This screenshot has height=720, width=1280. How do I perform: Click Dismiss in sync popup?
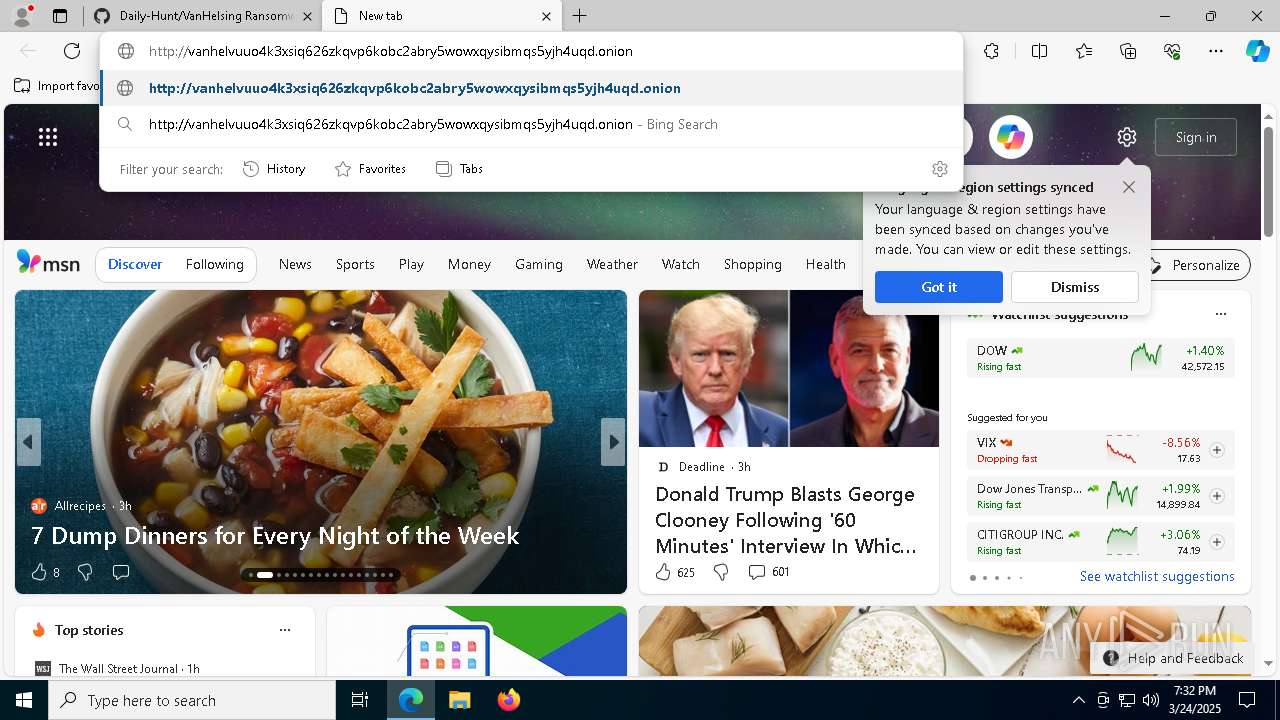1075,287
